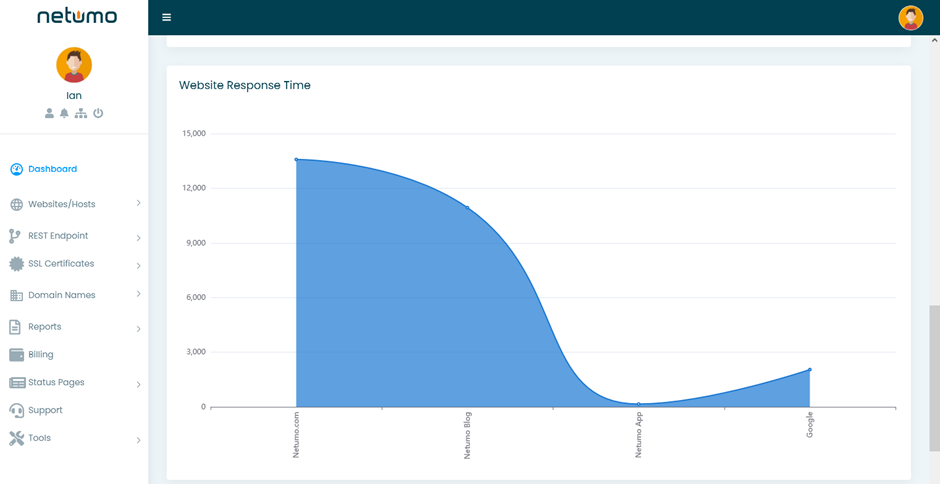Click the power logout icon
Image resolution: width=940 pixels, height=484 pixels.
click(98, 113)
